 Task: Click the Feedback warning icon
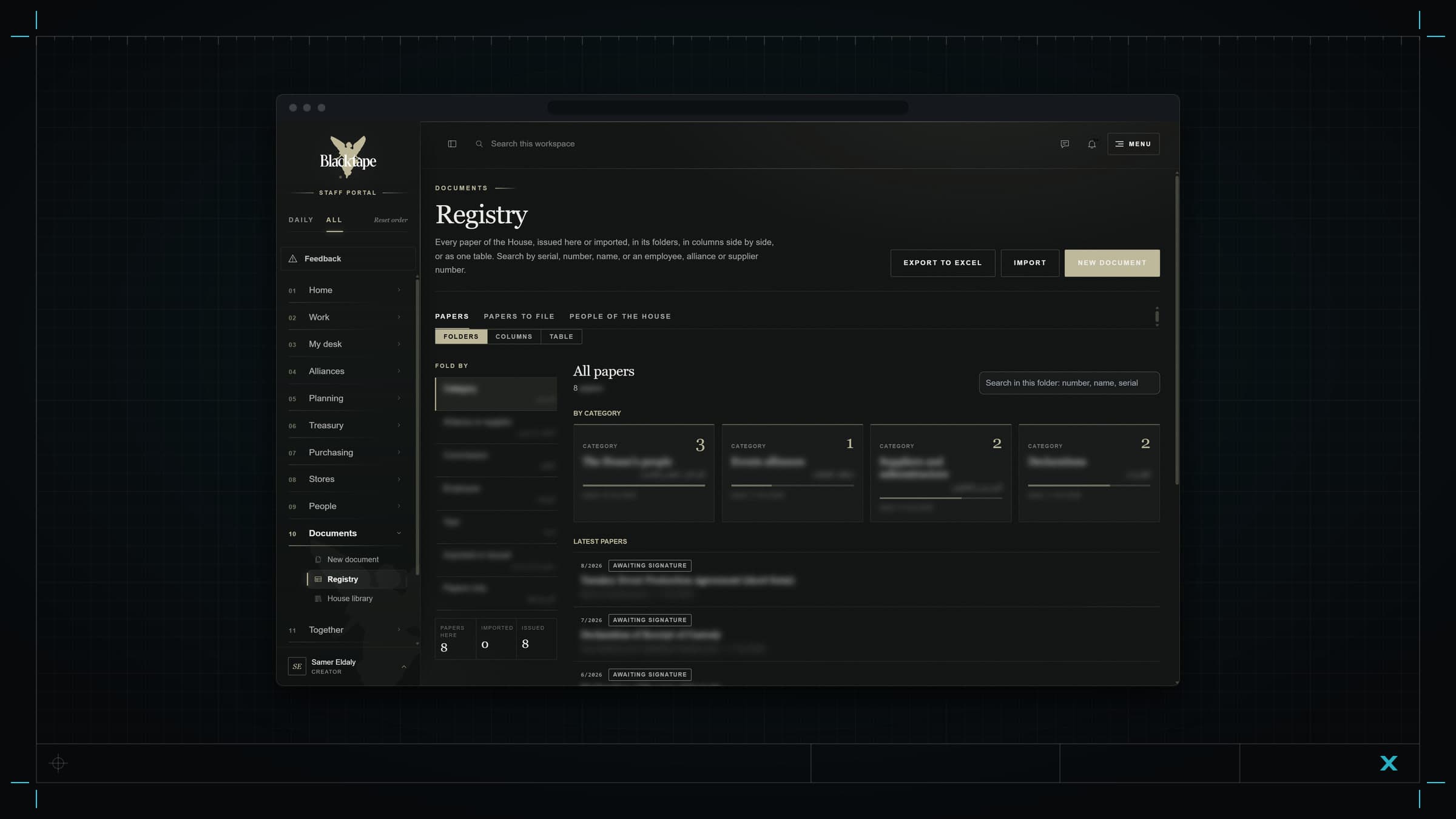293,258
